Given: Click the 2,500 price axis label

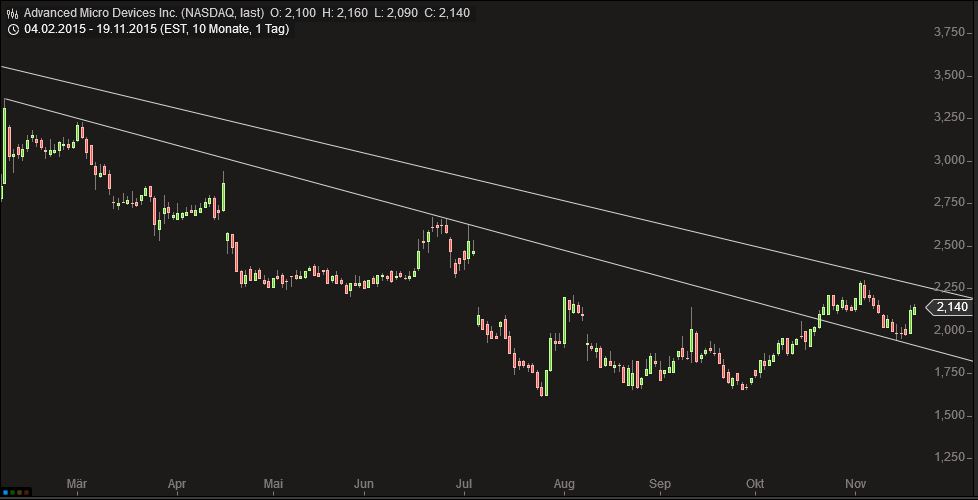Looking at the screenshot, I should click(x=950, y=244).
